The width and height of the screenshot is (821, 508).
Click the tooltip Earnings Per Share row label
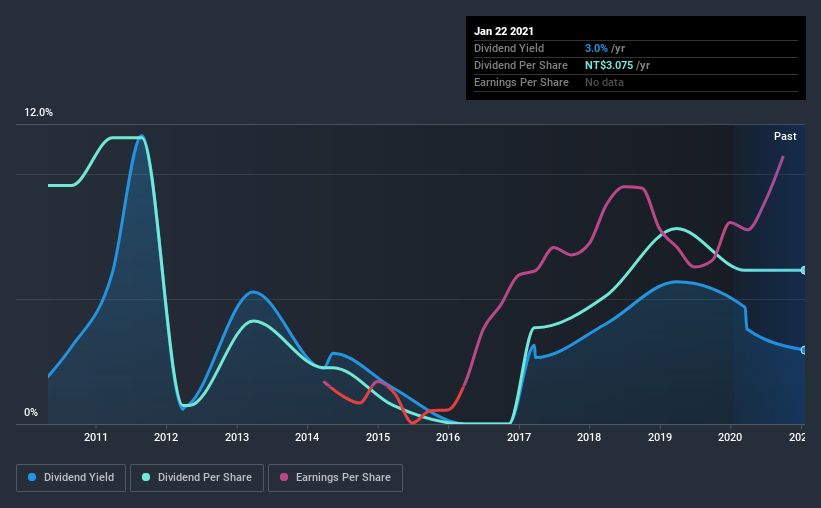click(521, 82)
